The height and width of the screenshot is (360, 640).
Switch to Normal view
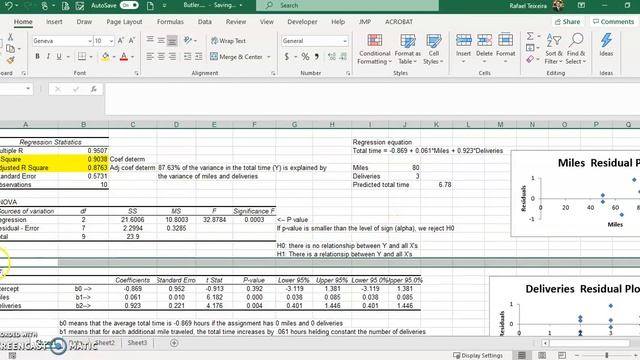(522, 356)
